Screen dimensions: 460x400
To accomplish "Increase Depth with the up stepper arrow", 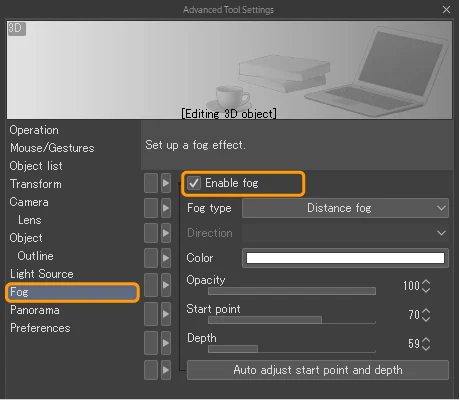I will (426, 340).
